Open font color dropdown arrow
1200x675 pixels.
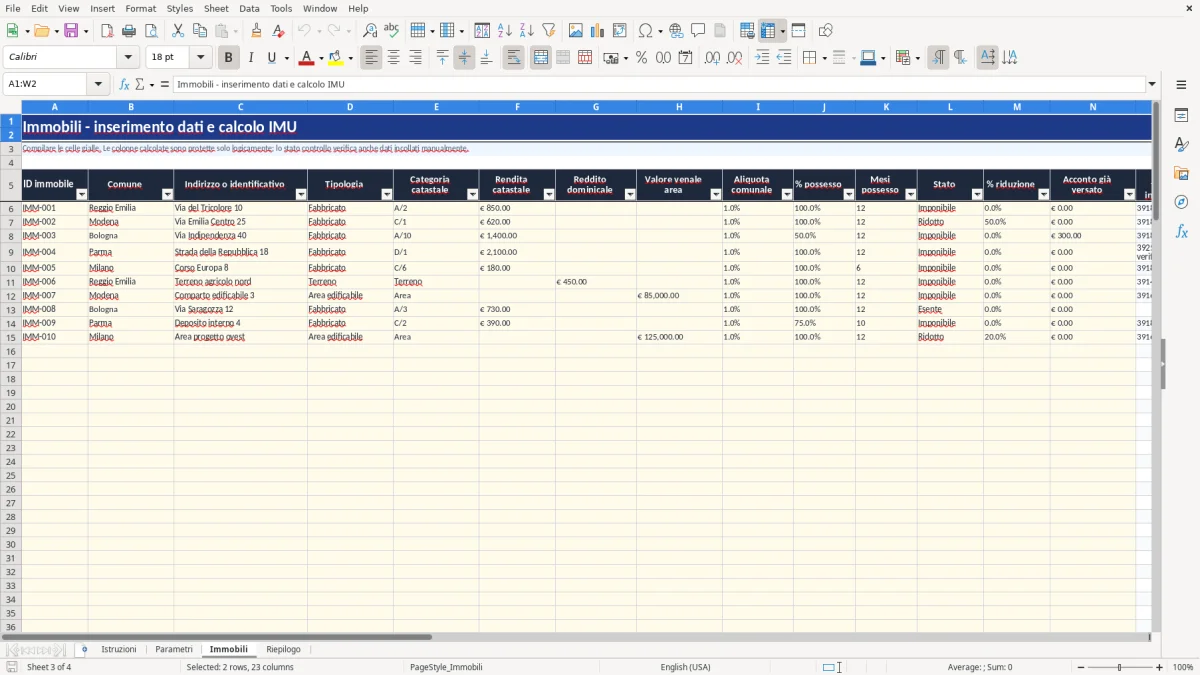click(321, 58)
